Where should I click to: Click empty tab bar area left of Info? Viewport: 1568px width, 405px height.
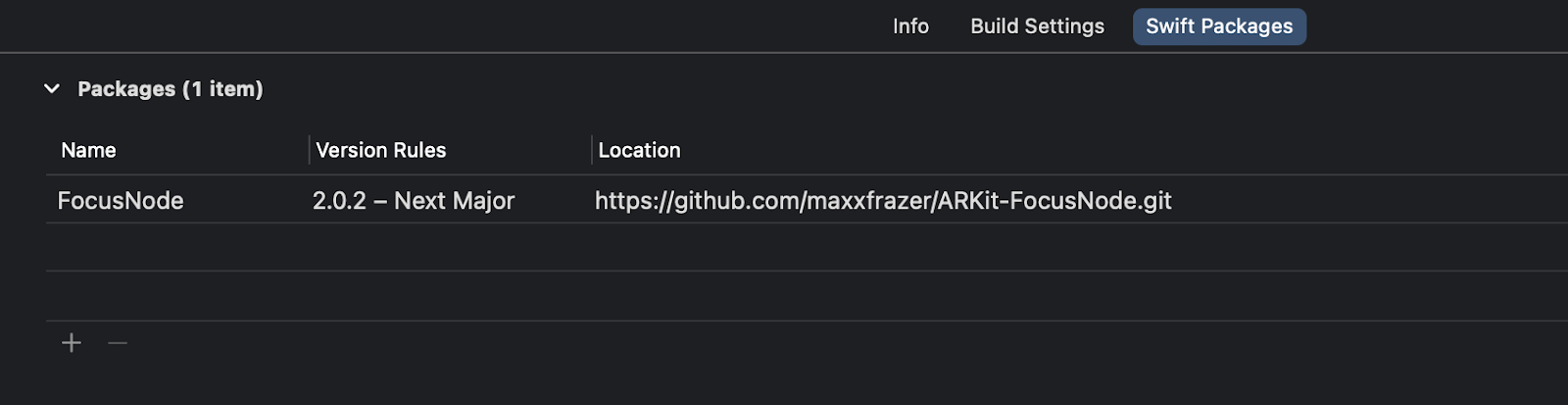[440, 26]
